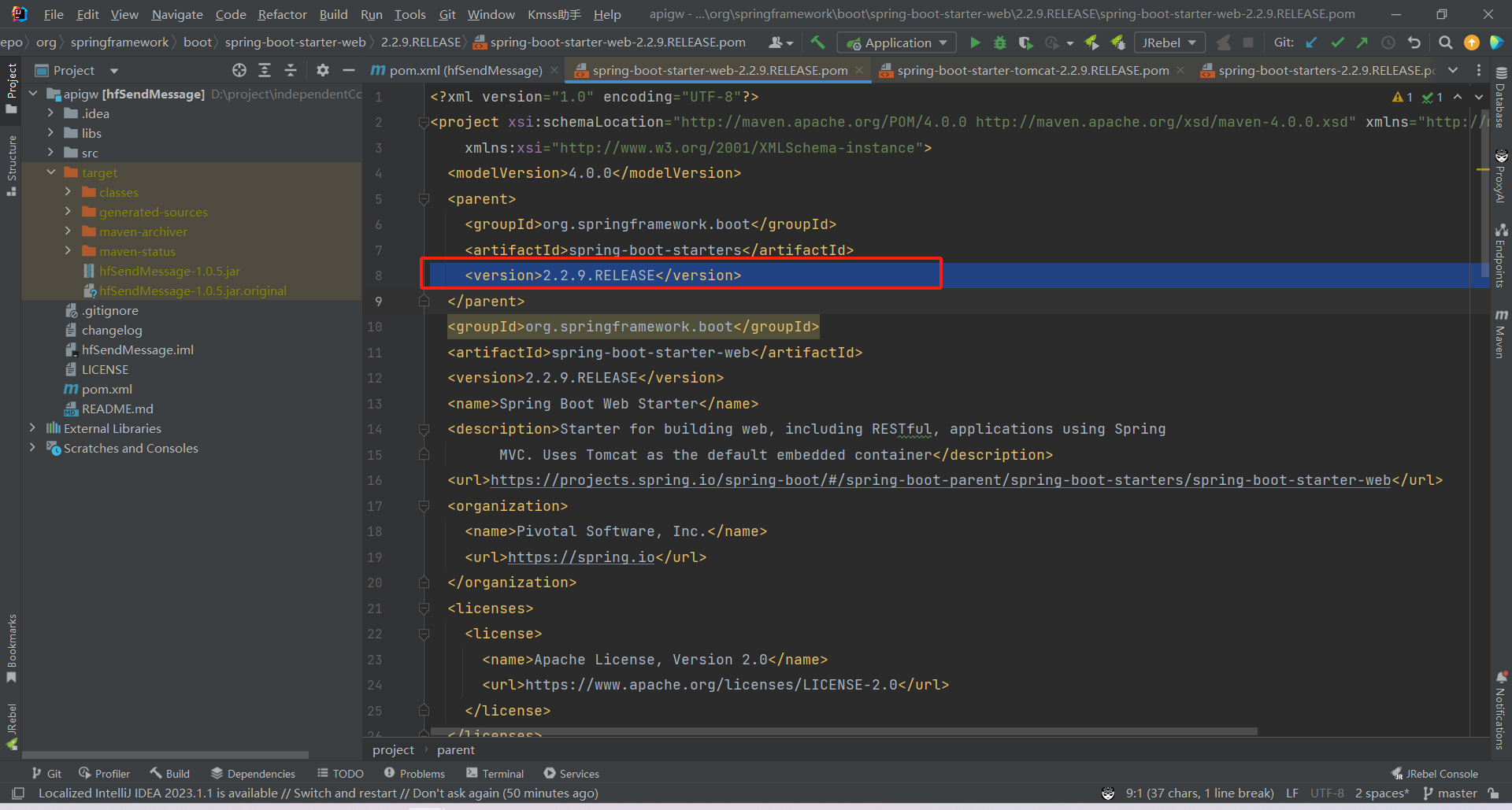Open the Refactor menu
The width and height of the screenshot is (1512, 810).
click(282, 14)
